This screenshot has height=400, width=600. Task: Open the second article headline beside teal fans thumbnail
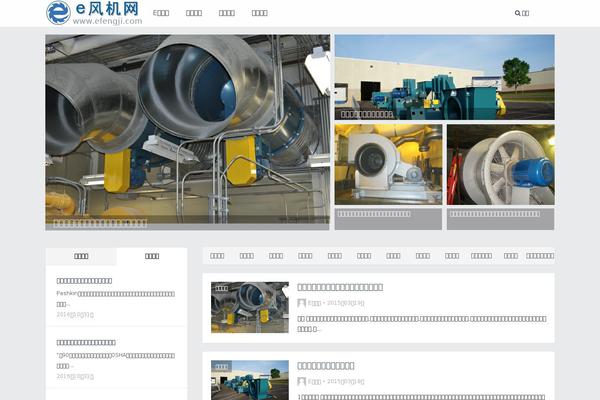(326, 366)
